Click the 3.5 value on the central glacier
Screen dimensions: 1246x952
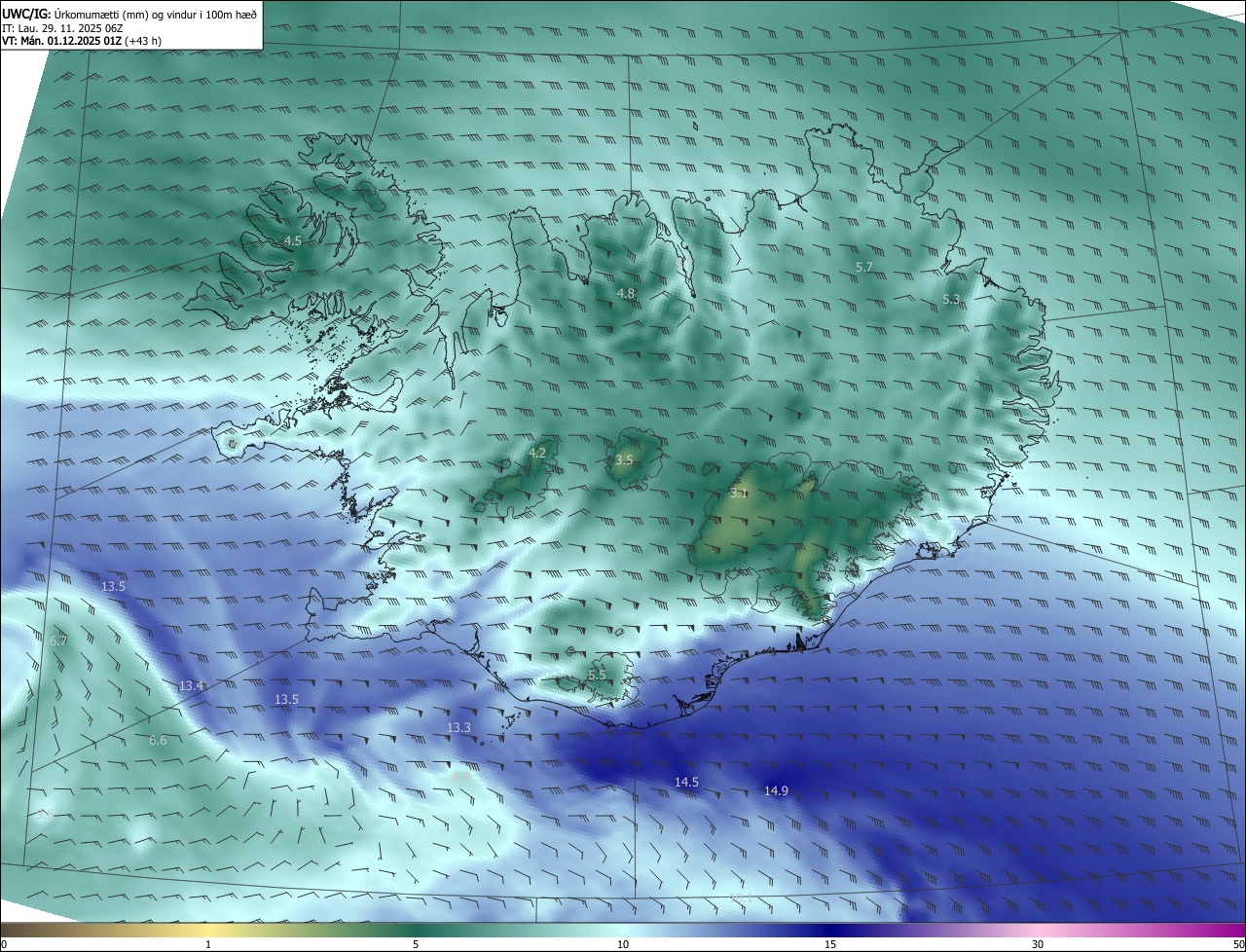click(x=625, y=459)
